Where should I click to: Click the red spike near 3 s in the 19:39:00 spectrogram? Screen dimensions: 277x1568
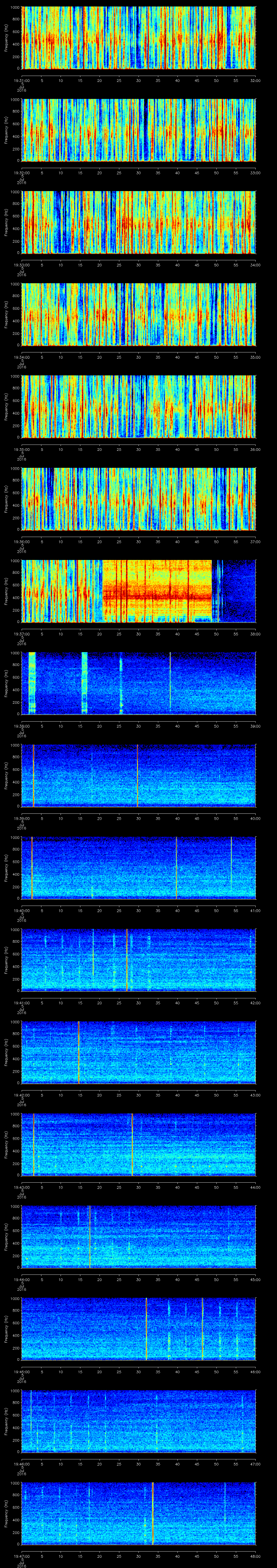pos(34,775)
